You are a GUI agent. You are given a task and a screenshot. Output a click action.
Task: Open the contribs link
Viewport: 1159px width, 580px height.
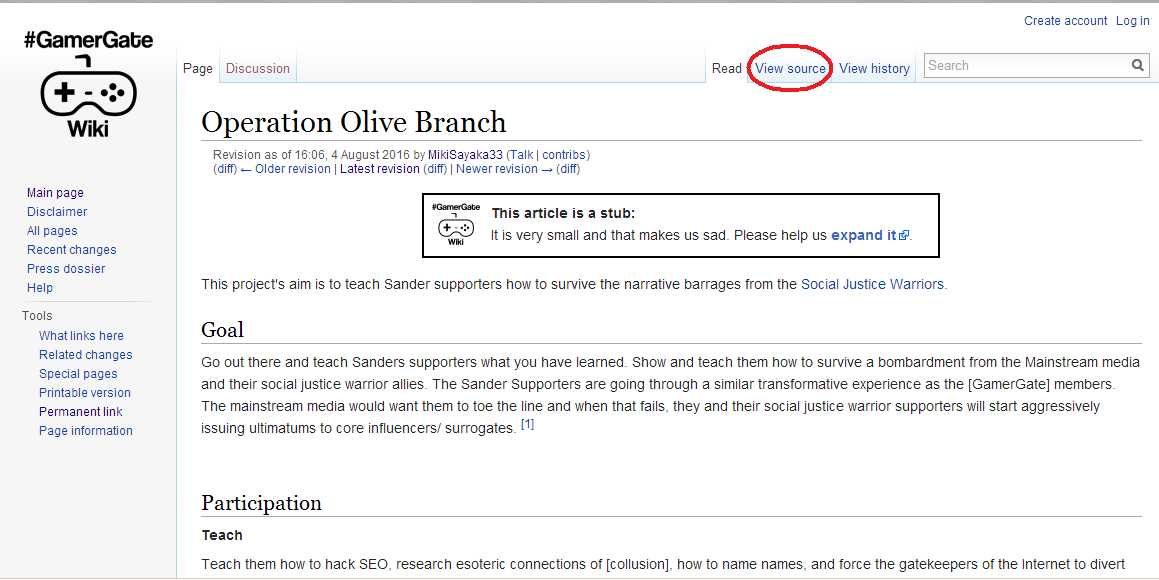click(564, 155)
